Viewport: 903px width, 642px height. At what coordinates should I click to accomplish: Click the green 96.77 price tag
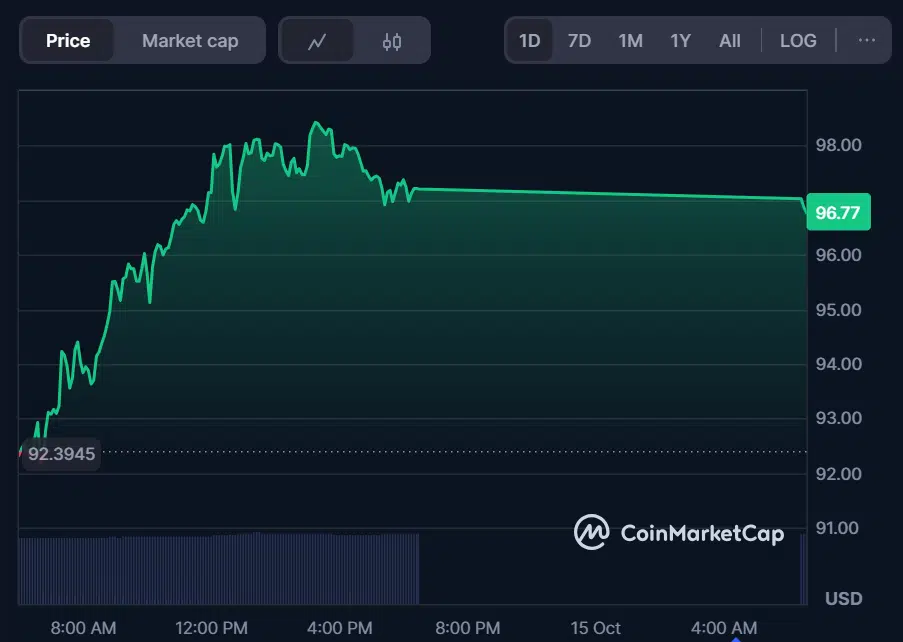click(838, 212)
